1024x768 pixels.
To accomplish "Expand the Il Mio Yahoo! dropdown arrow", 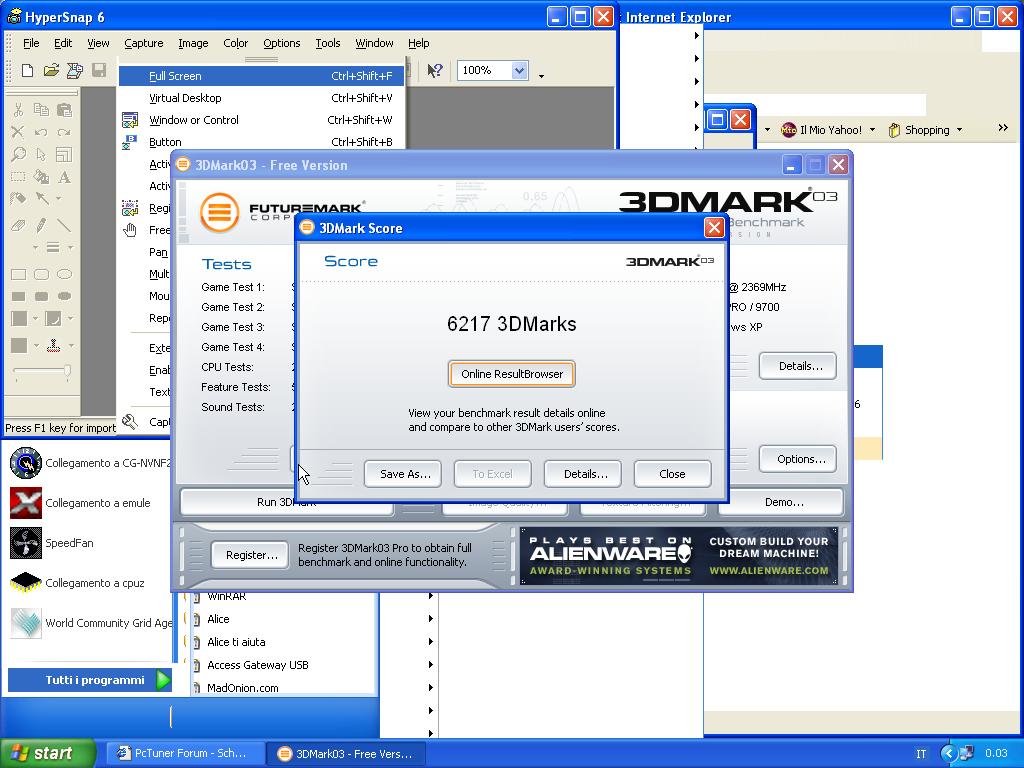I will (872, 130).
